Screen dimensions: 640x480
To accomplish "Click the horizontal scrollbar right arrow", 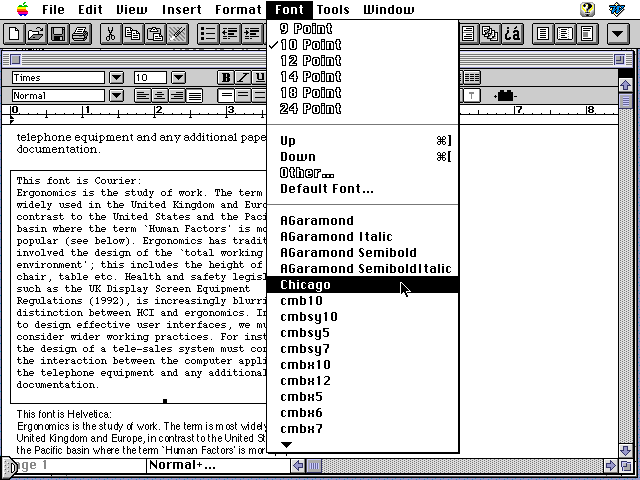I will (x=611, y=465).
